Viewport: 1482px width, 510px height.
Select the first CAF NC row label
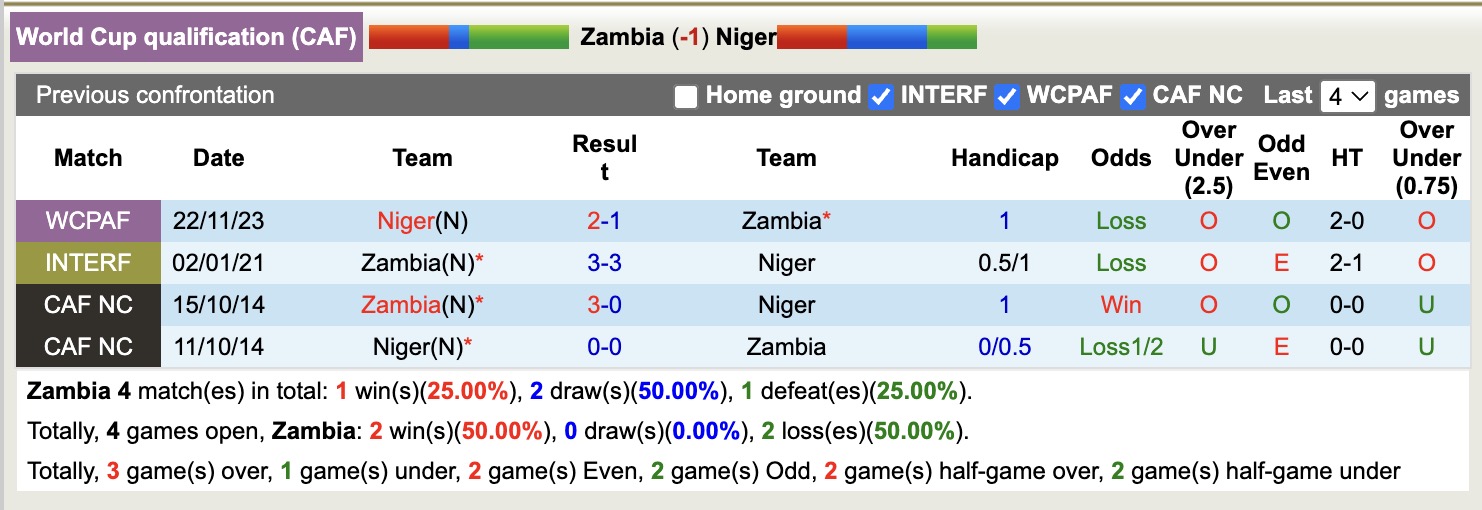(x=88, y=305)
